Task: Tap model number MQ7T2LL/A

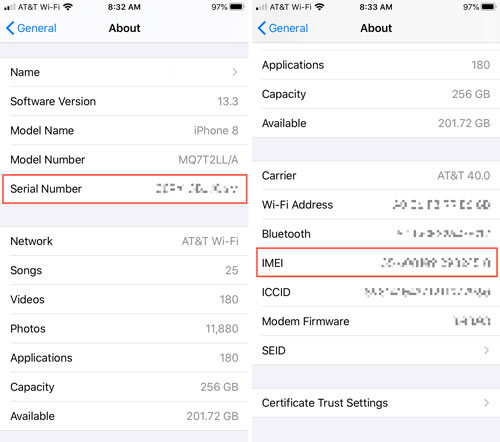Action: pos(208,160)
